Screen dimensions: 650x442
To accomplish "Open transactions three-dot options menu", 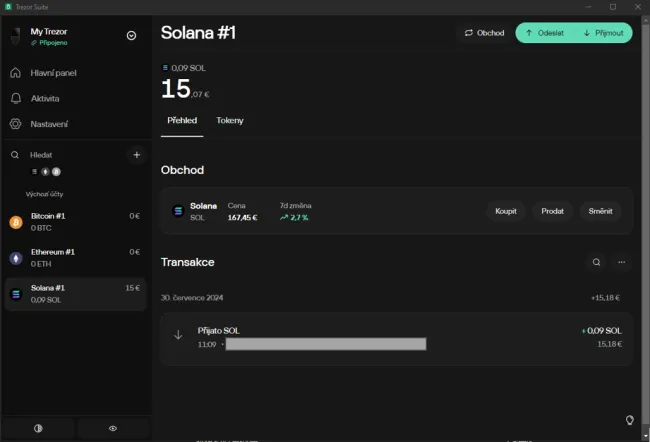I will (x=621, y=262).
